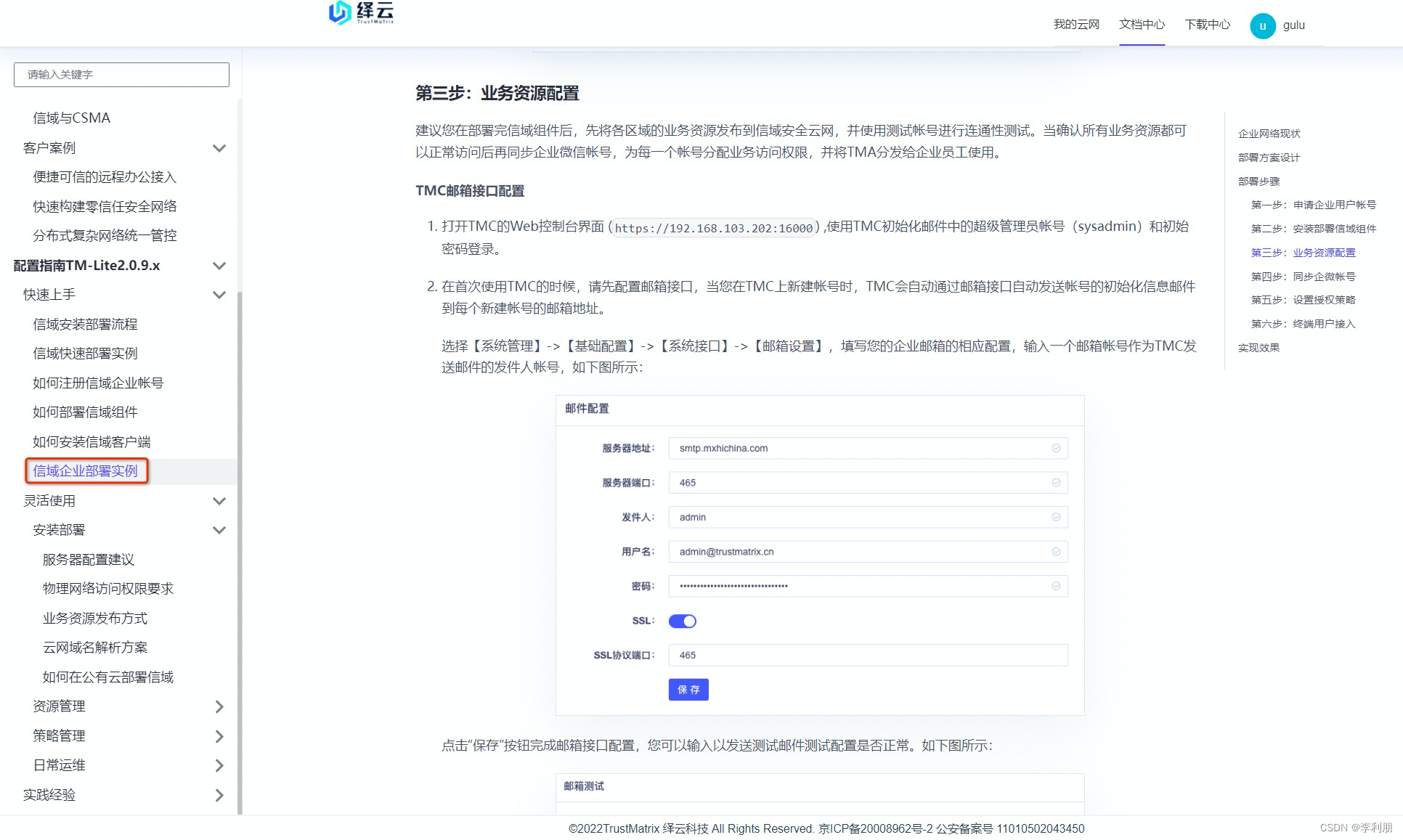Open 如何在公有云部署信域 page
1403x840 pixels.
[x=108, y=677]
